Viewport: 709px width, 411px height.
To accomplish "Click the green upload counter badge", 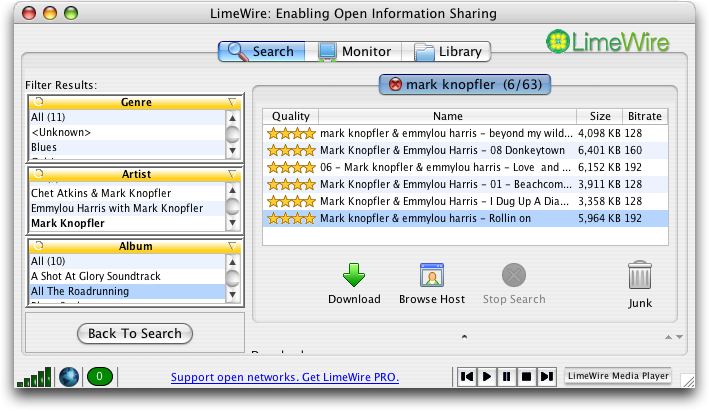I will pos(100,377).
